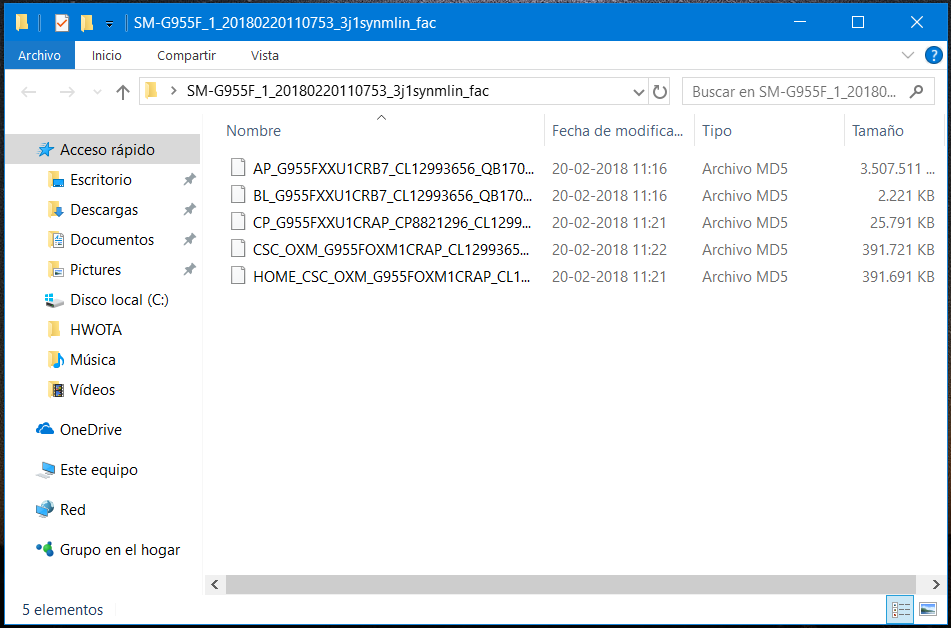This screenshot has height=628, width=951.
Task: Switch to the Vista ribbon tab
Action: (x=265, y=56)
